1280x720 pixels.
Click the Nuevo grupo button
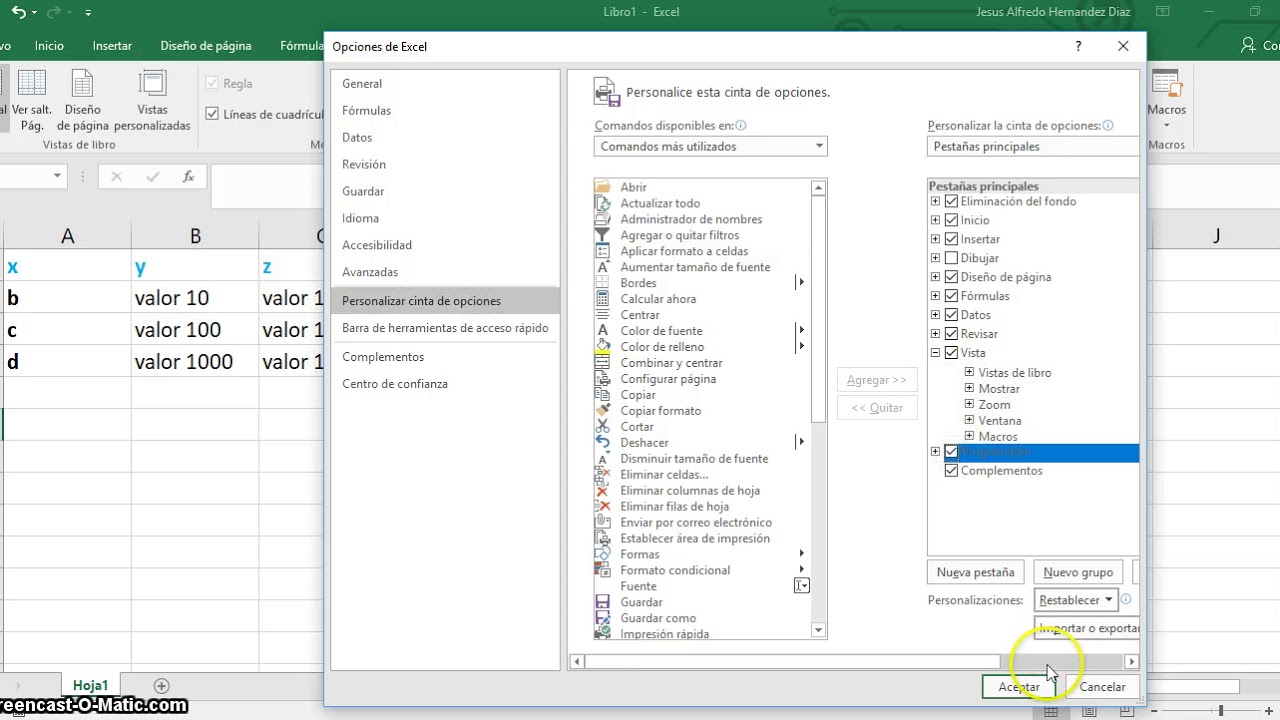[x=1078, y=572]
